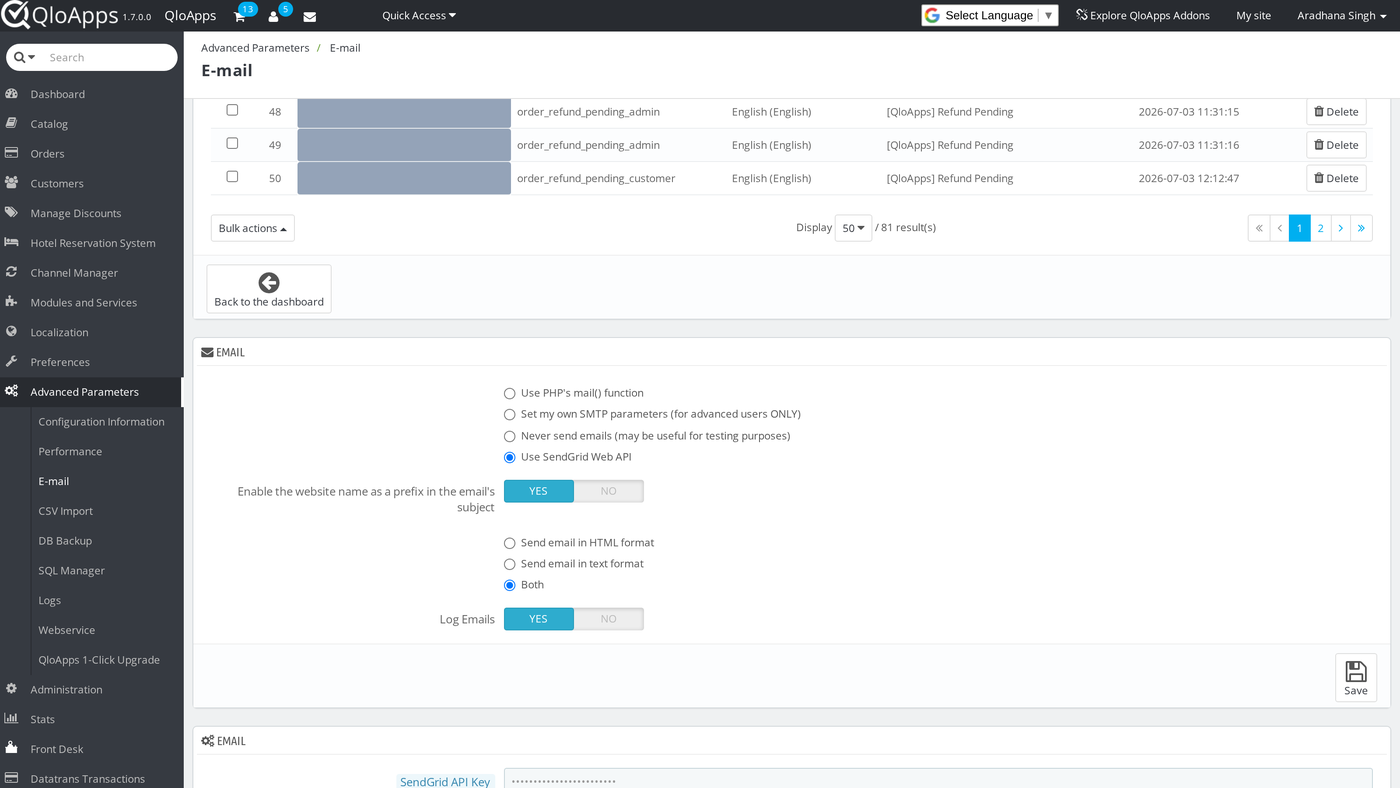Open the CSV Import submenu item
The width and height of the screenshot is (1400, 788).
tap(65, 511)
